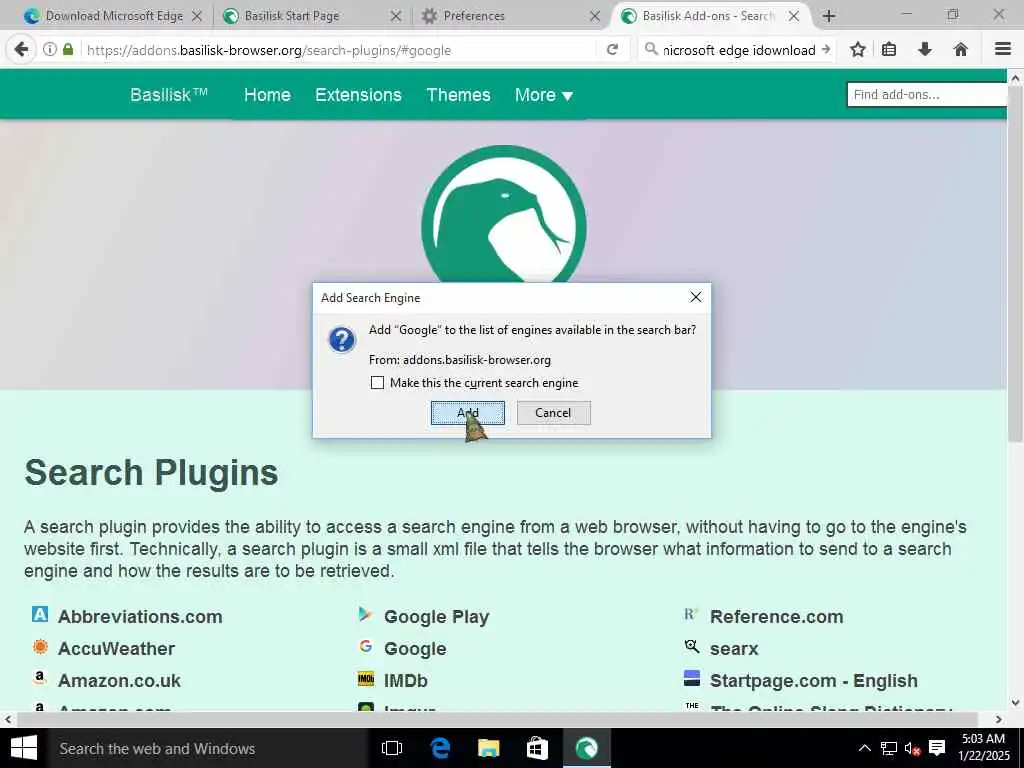The image size is (1024, 768).
Task: Launch Edge from the taskbar
Action: pos(440,748)
